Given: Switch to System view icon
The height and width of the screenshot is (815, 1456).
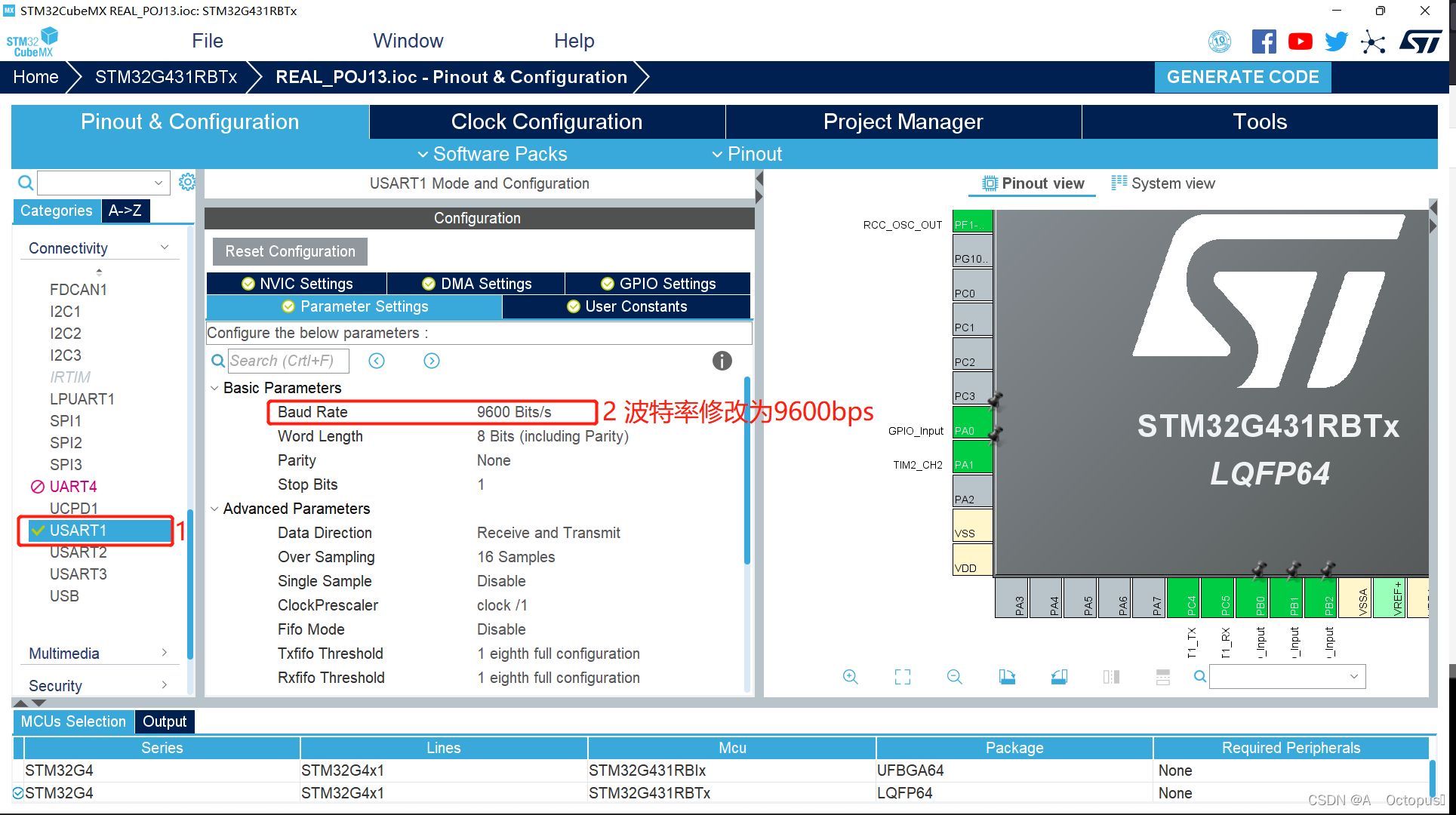Looking at the screenshot, I should pos(1163,183).
